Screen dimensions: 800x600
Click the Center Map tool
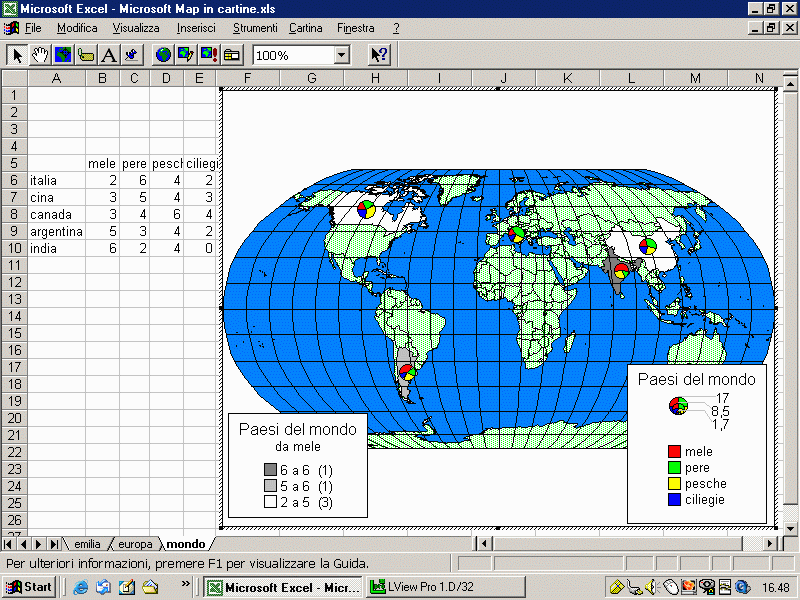[63, 55]
